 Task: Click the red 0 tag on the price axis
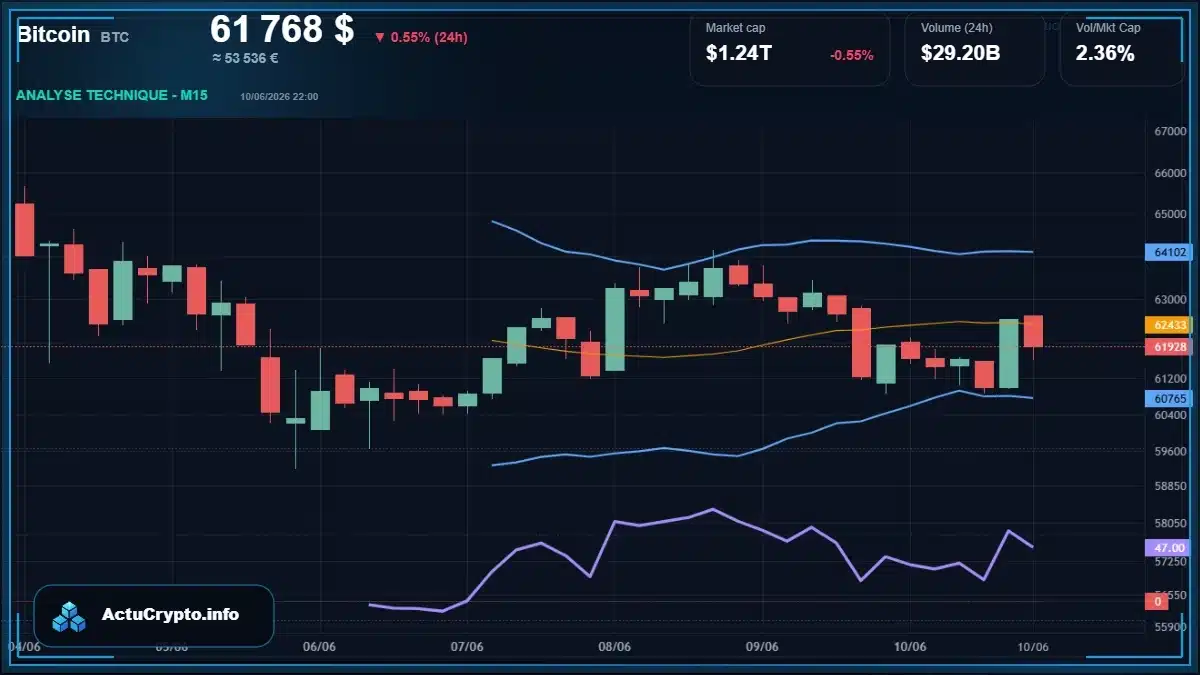point(1157,601)
